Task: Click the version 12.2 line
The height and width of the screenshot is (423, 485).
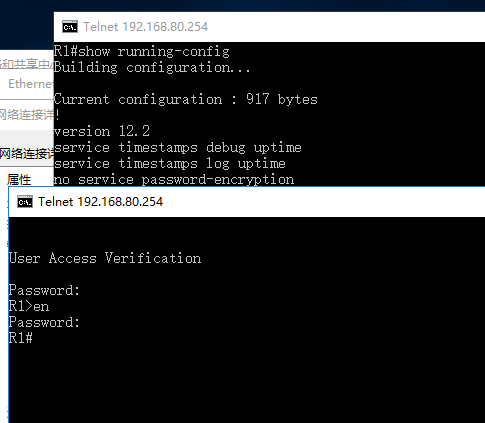Action: coord(102,131)
